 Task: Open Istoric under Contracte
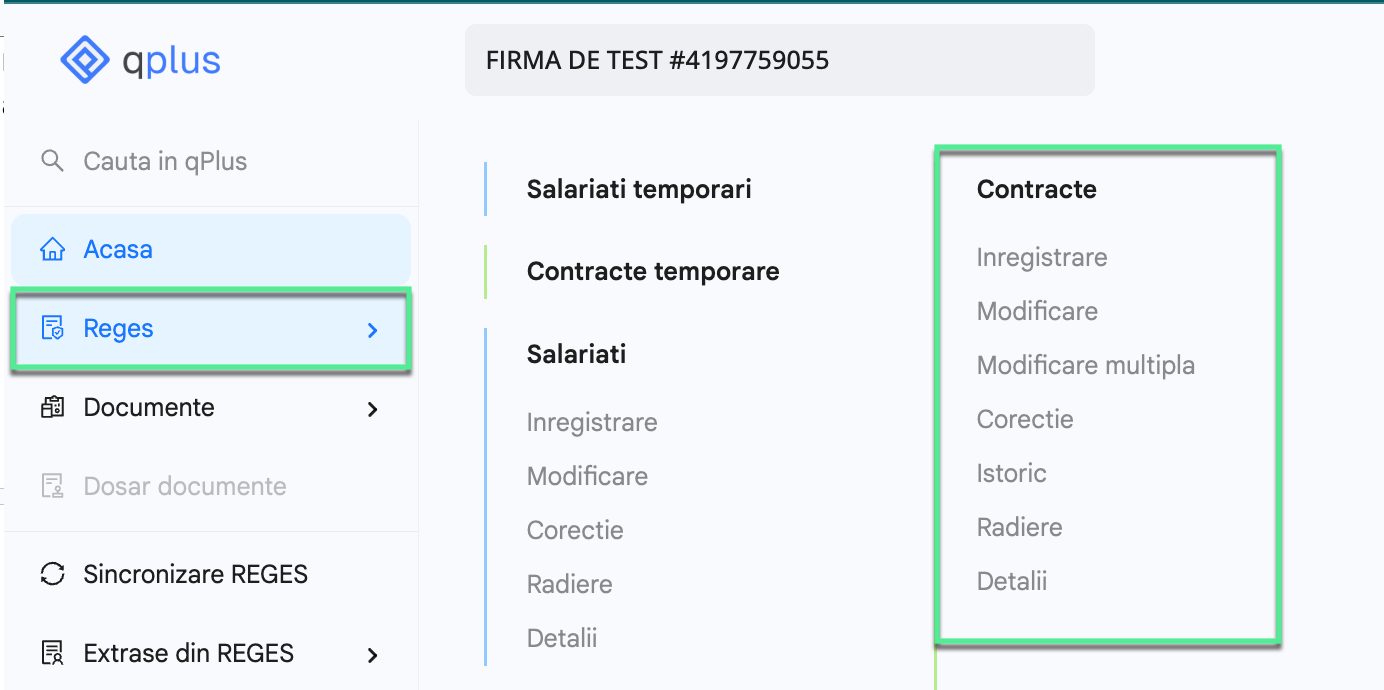[1012, 473]
